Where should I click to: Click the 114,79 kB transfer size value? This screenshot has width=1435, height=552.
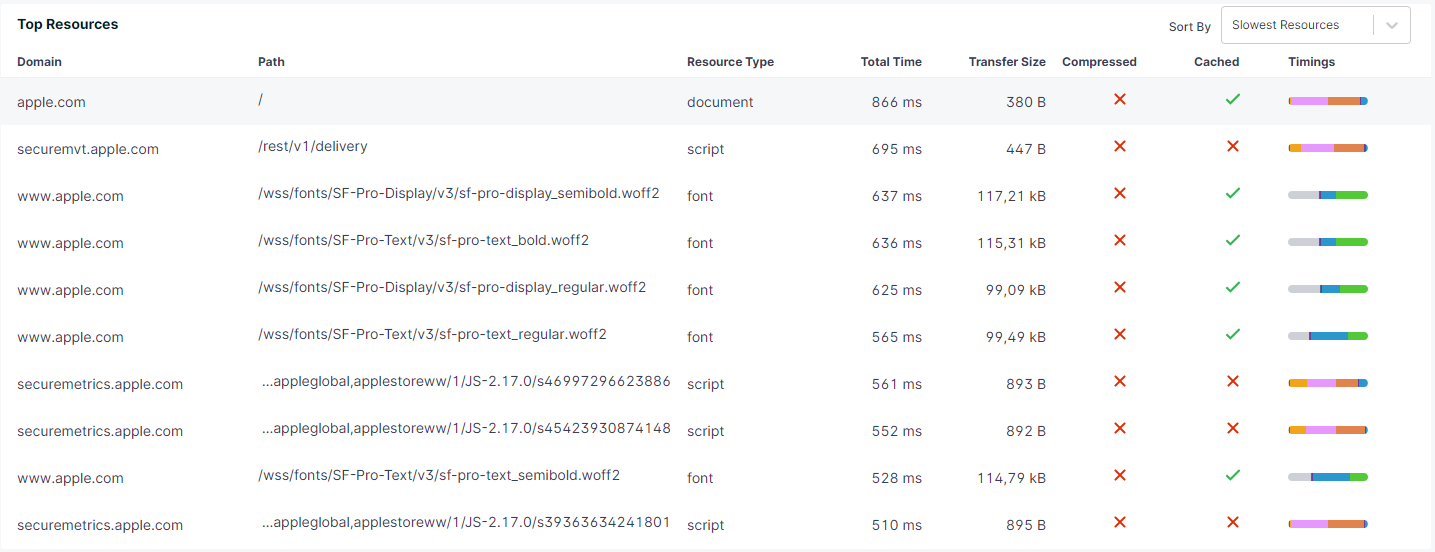(1012, 478)
